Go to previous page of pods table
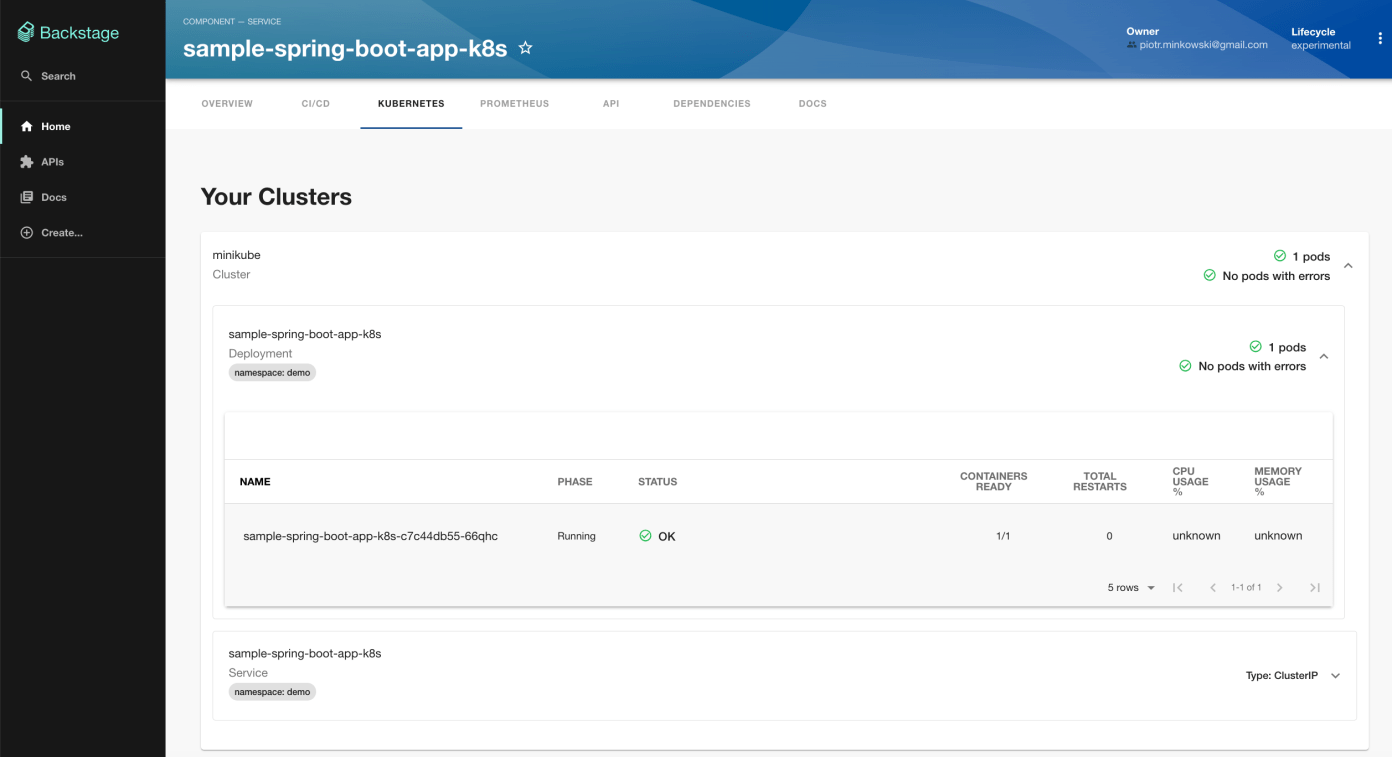1392x757 pixels. 1213,588
